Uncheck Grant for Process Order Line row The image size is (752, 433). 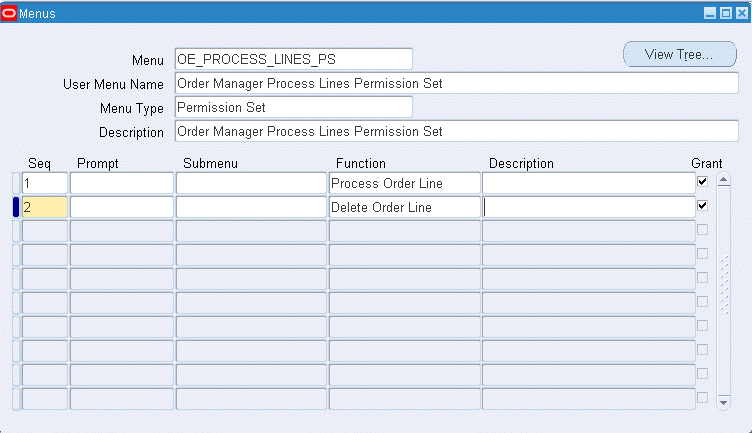(x=702, y=182)
